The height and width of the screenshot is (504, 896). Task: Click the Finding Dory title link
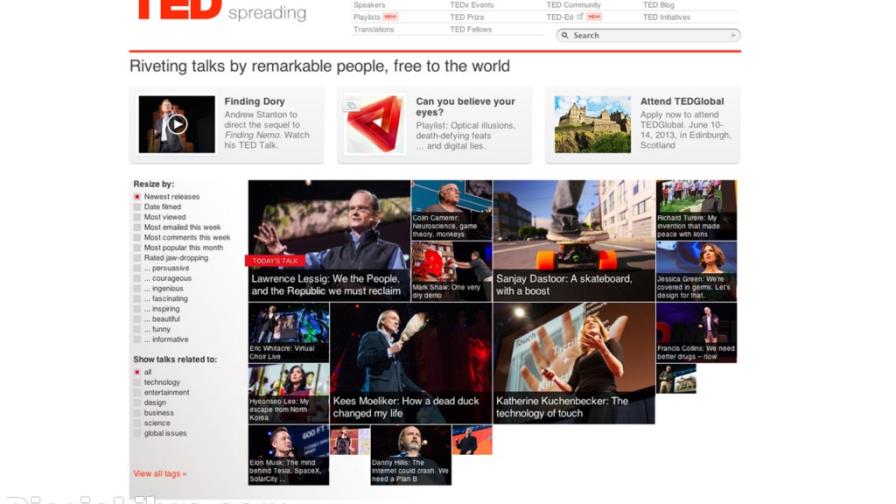(254, 101)
